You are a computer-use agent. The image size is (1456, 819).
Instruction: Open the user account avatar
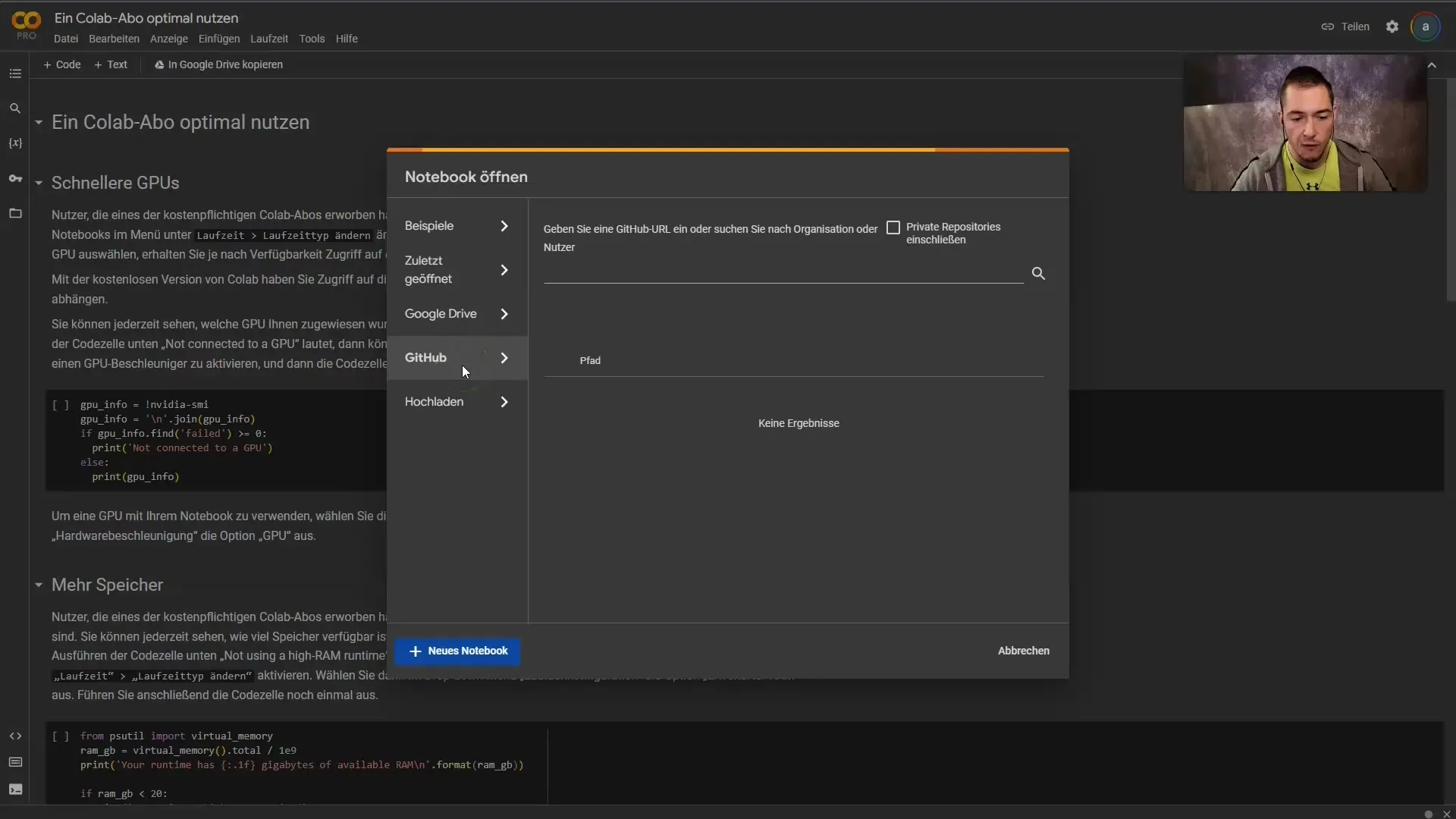coord(1426,27)
